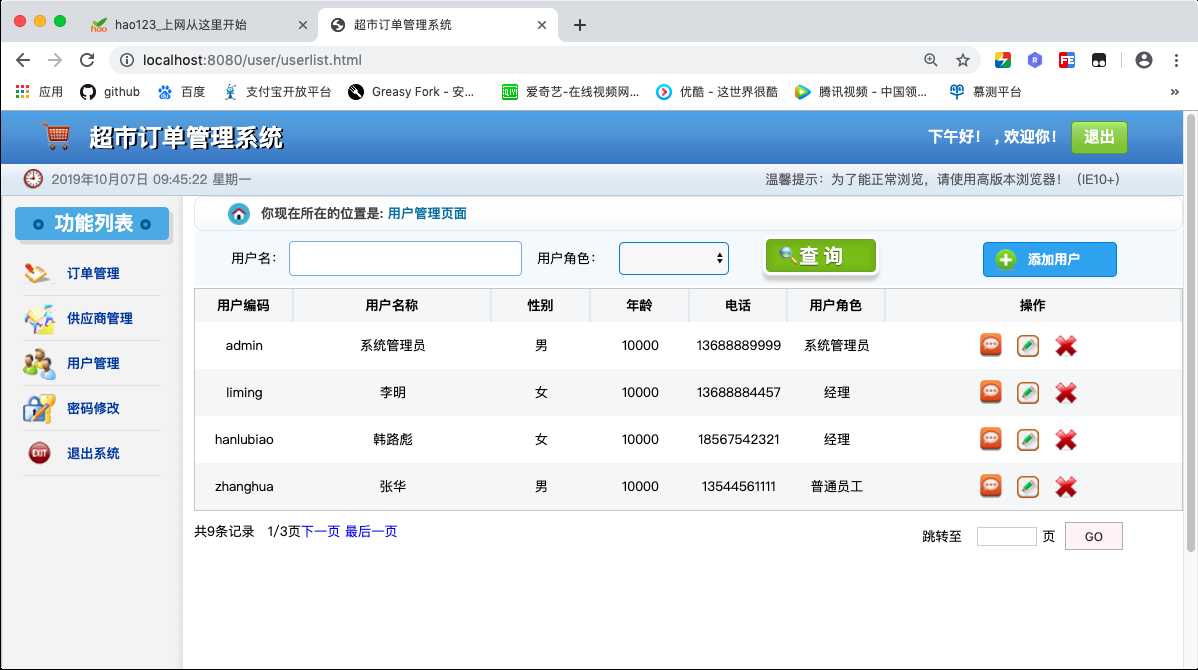Click the red FE extension icon
This screenshot has width=1198, height=670.
pos(1067,60)
